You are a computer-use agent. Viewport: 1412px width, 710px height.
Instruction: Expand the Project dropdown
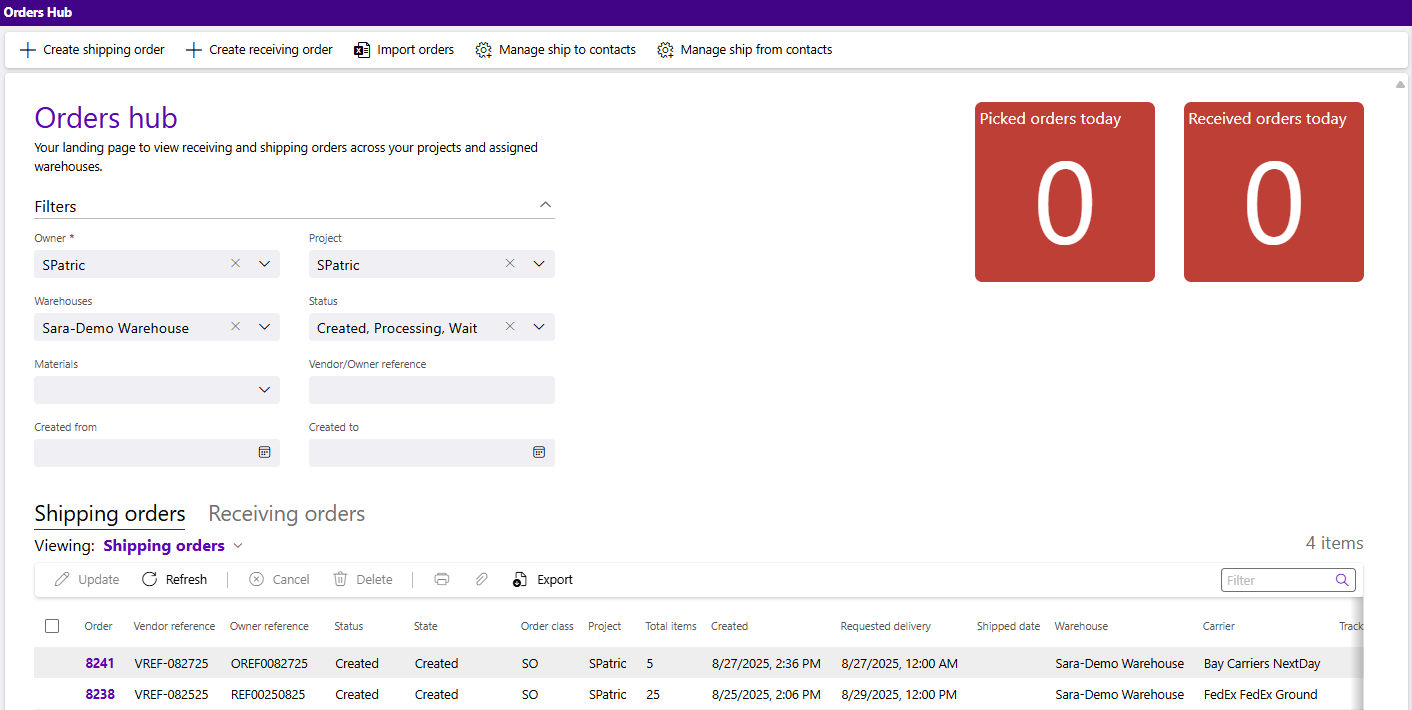pyautogui.click(x=539, y=264)
